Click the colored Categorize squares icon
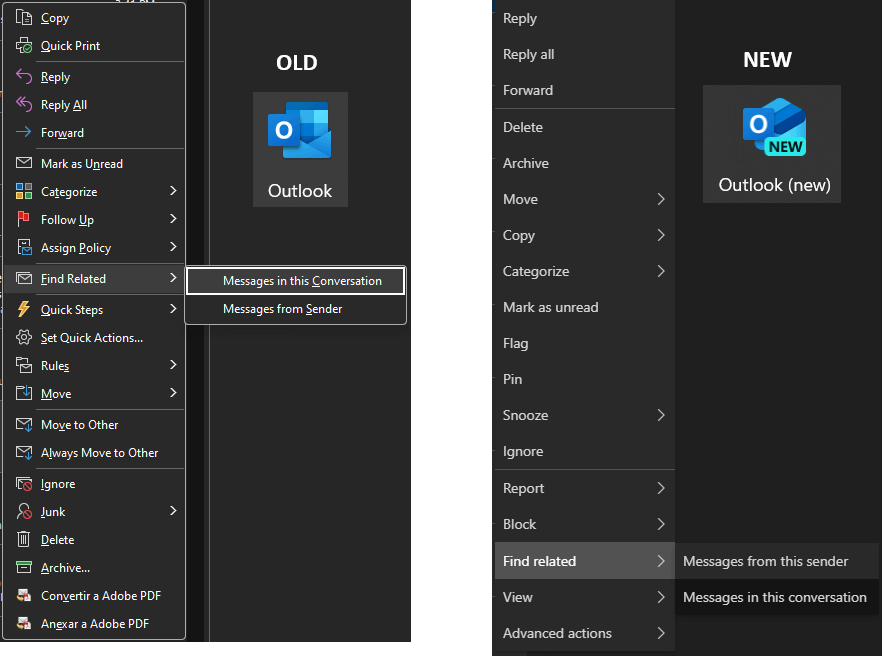The height and width of the screenshot is (656, 882). pyautogui.click(x=24, y=191)
